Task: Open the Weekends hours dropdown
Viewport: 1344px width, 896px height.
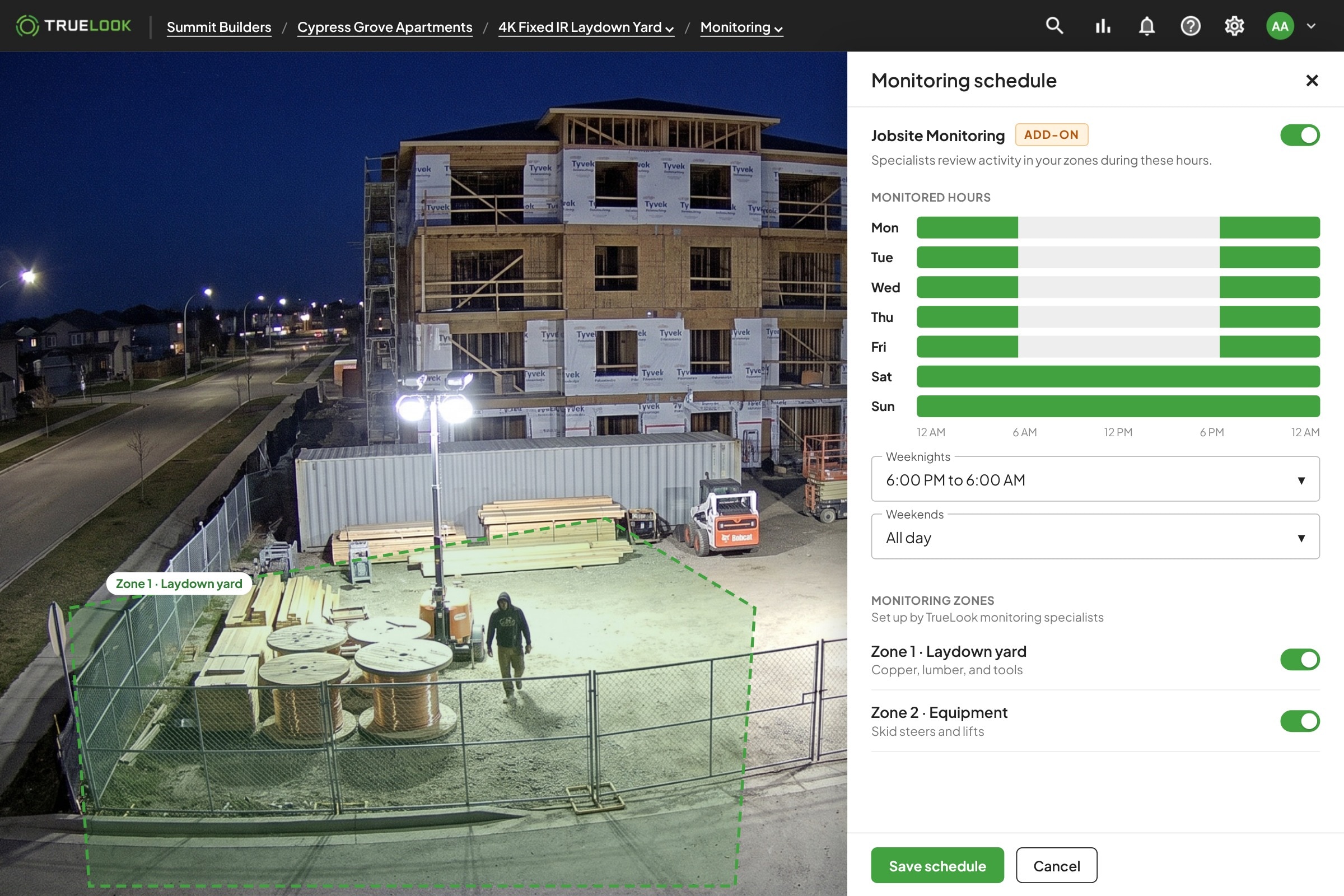Action: click(x=1095, y=536)
